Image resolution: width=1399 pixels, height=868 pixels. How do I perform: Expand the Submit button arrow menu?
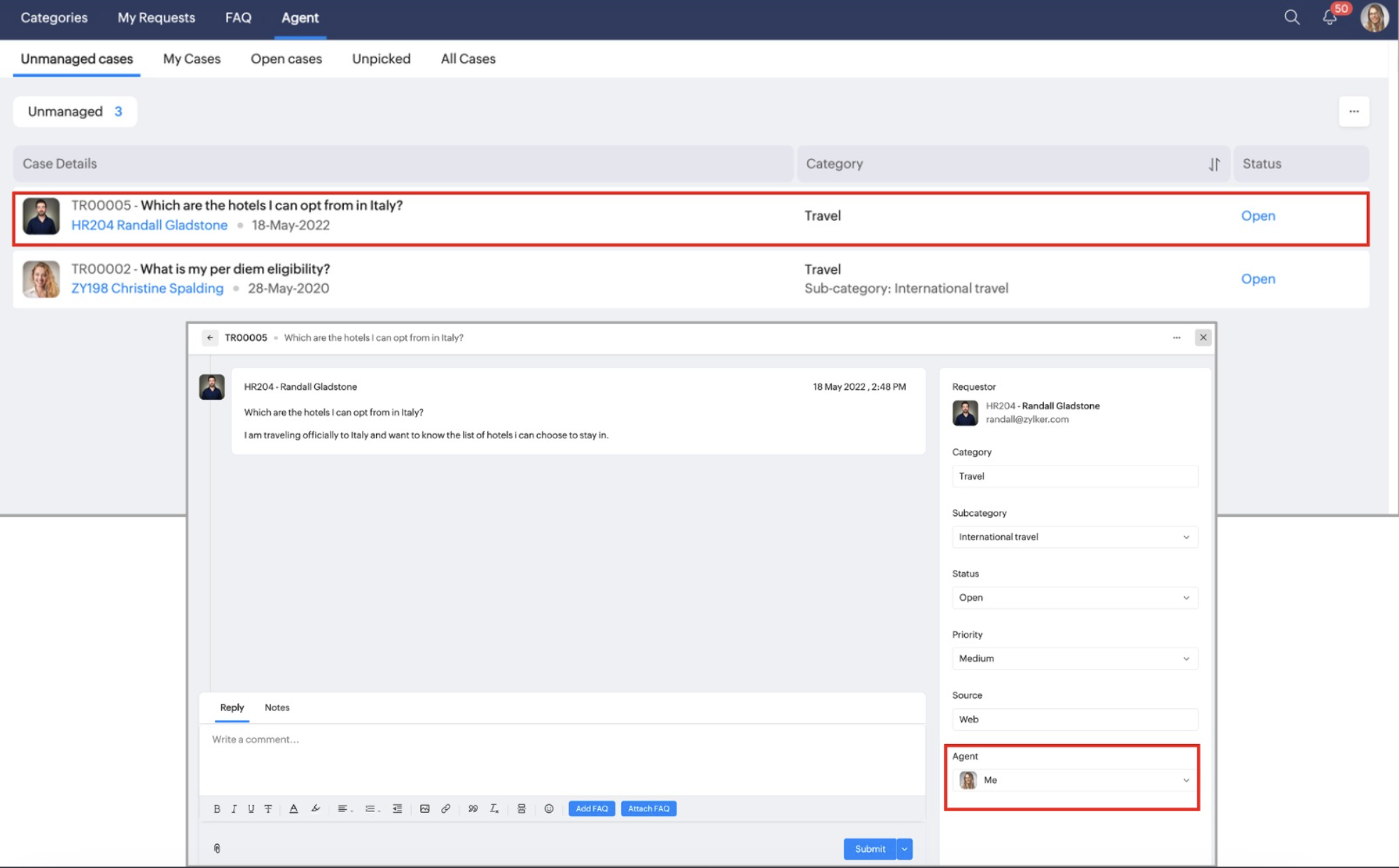tap(905, 848)
